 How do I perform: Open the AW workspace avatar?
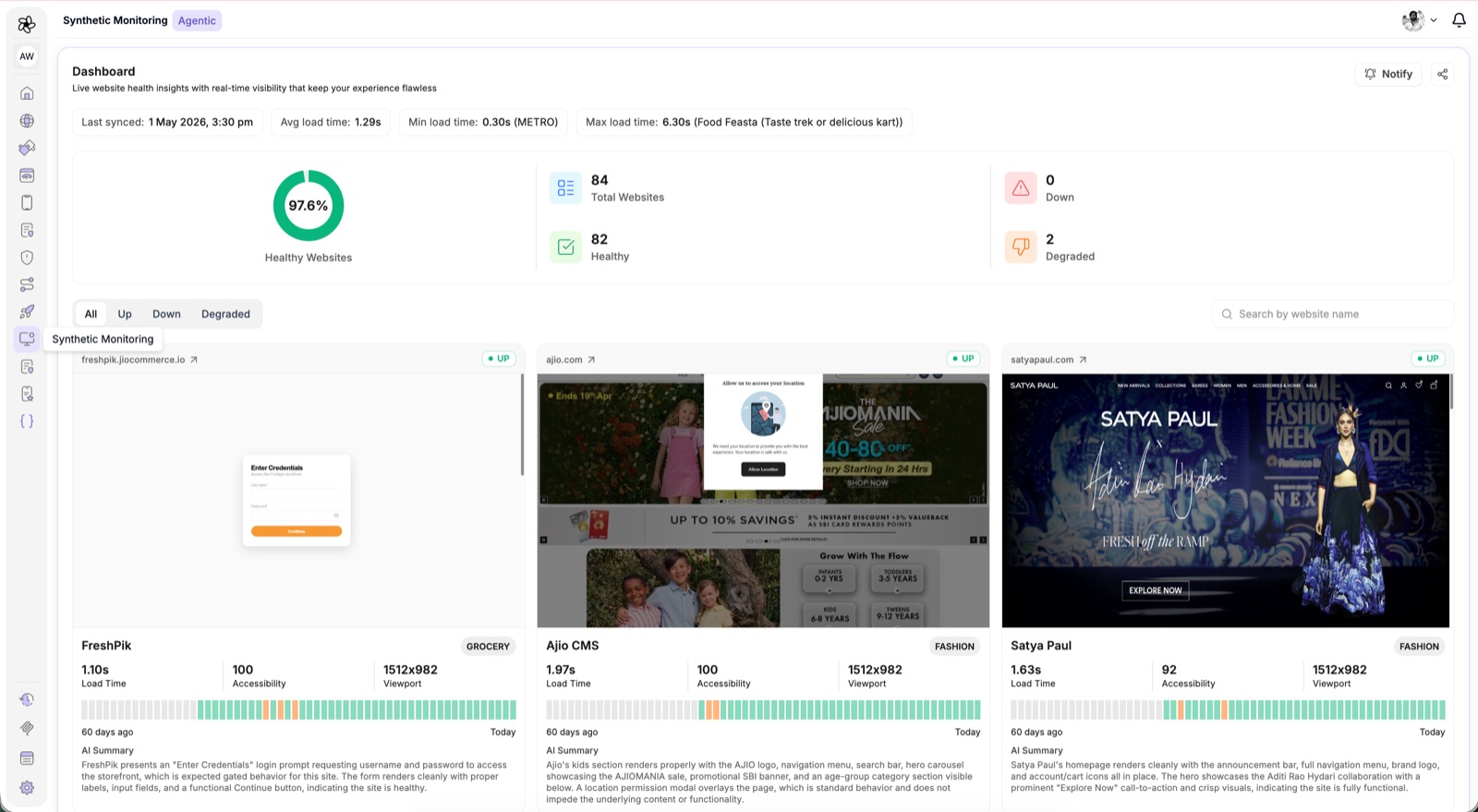pyautogui.click(x=27, y=56)
